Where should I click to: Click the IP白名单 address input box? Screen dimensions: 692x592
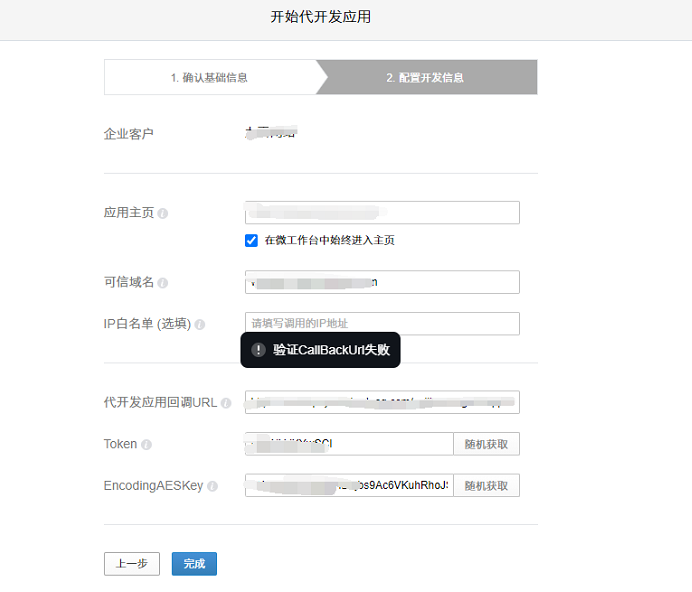coord(381,323)
